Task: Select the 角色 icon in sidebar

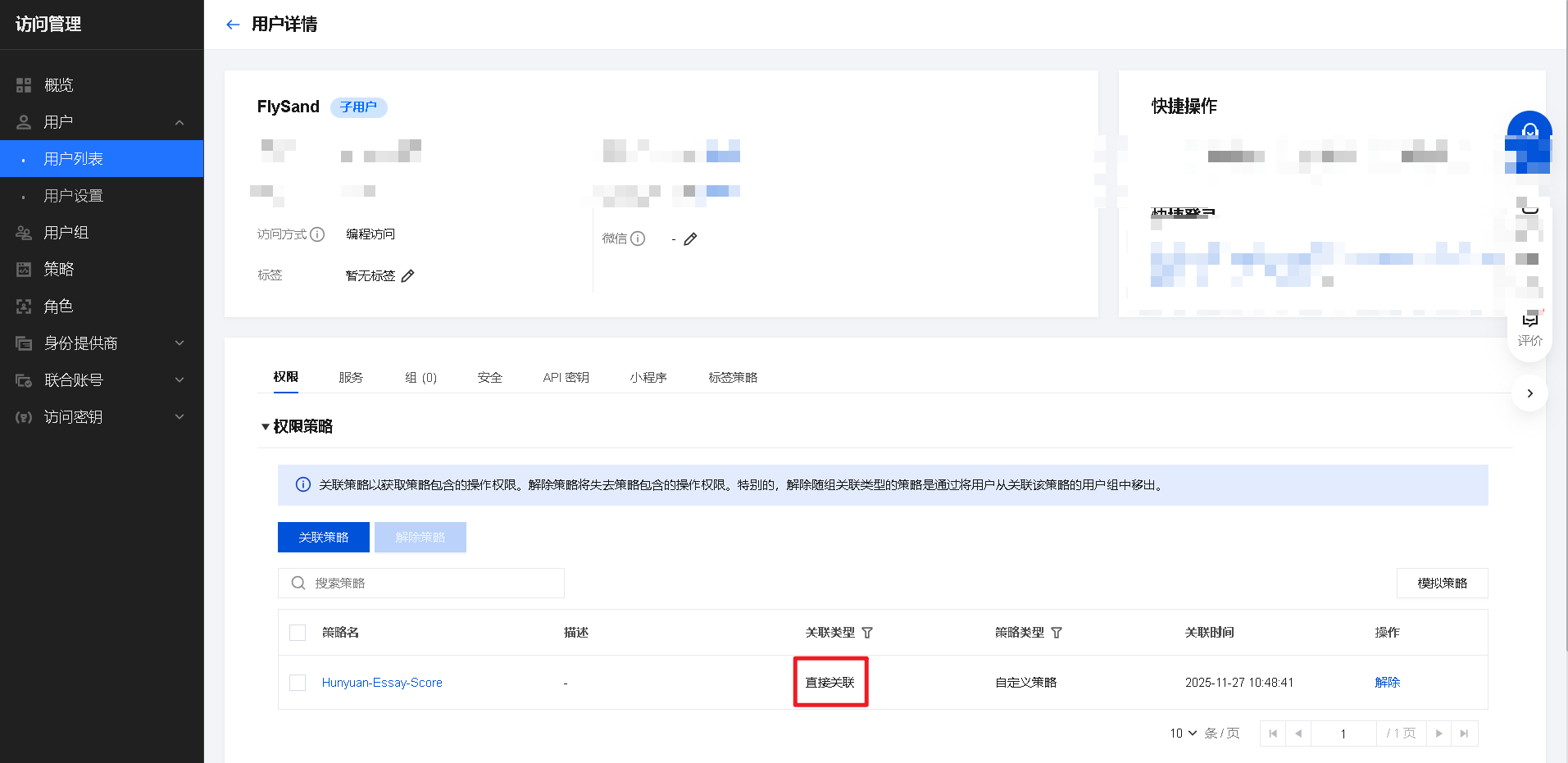Action: click(x=24, y=307)
